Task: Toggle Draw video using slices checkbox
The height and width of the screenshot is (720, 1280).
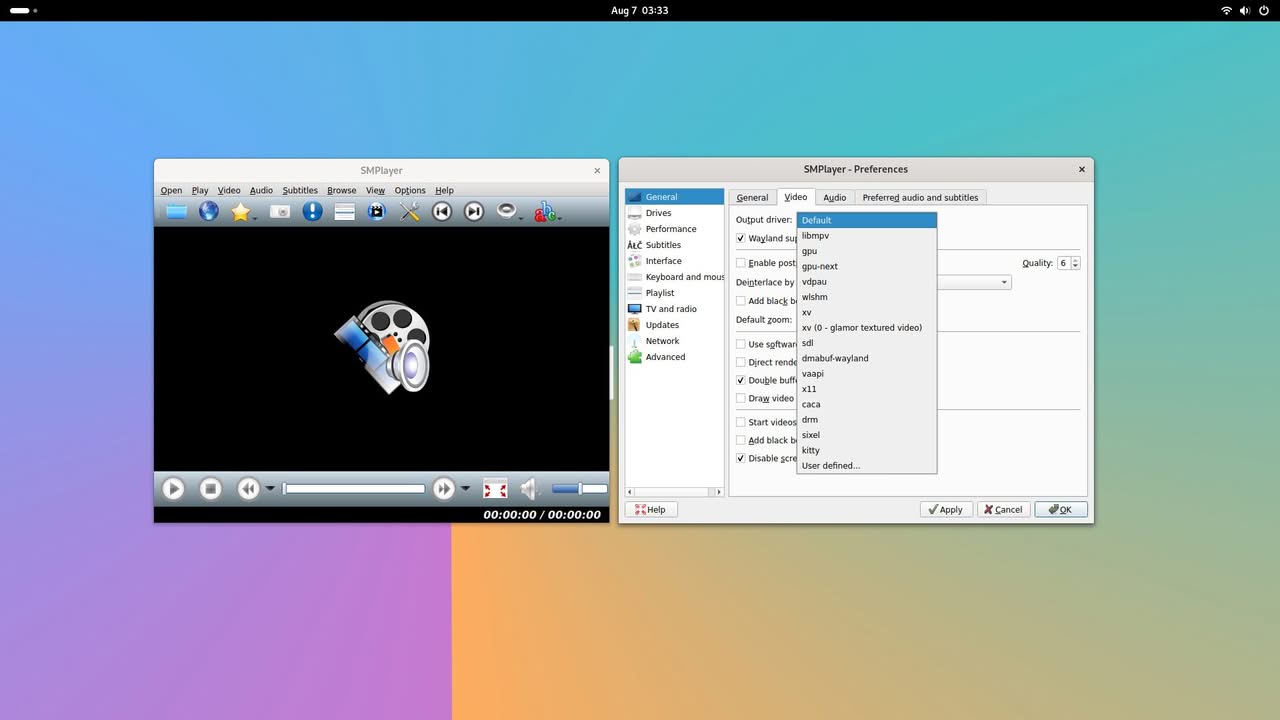Action: (741, 398)
